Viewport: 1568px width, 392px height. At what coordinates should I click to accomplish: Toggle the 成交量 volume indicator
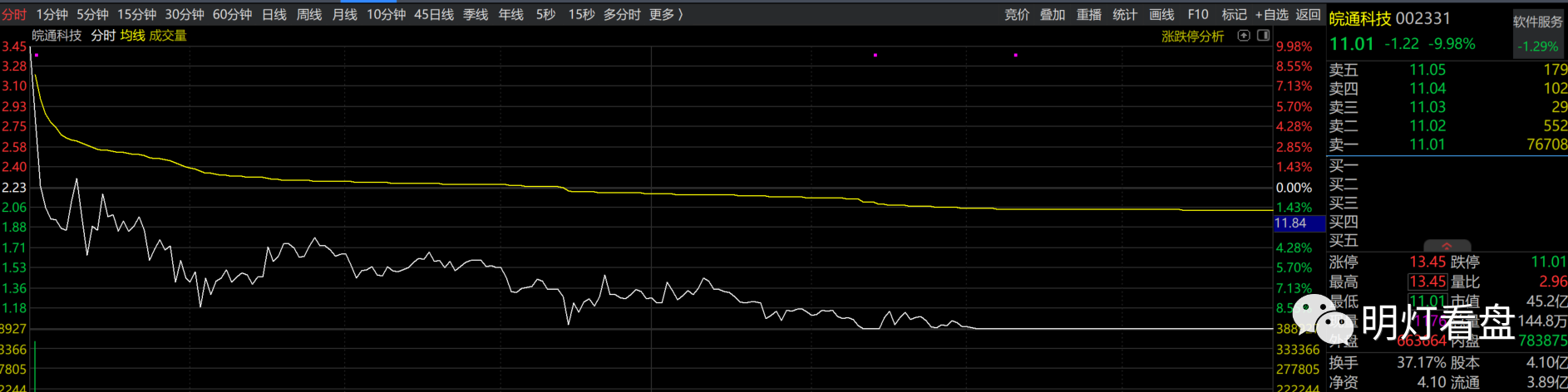(168, 36)
